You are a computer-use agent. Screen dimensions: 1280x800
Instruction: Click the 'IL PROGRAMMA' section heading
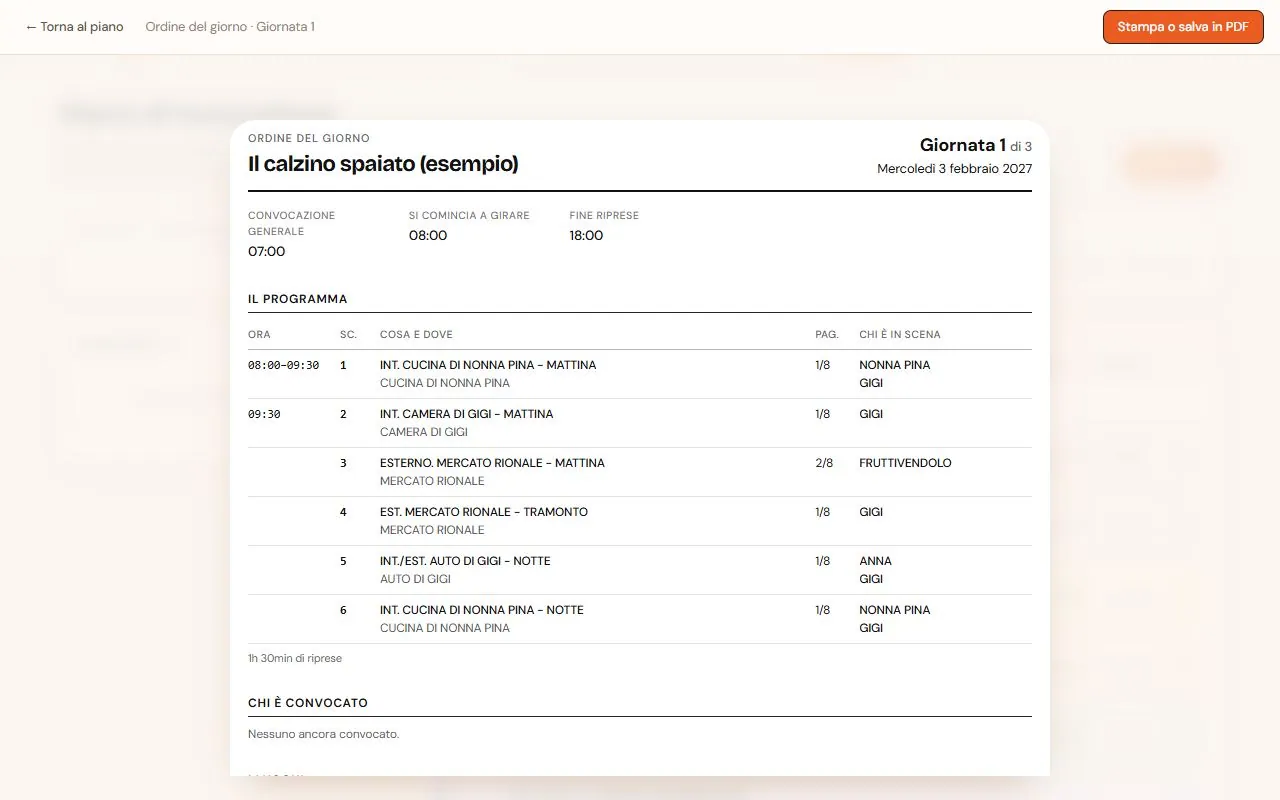298,299
